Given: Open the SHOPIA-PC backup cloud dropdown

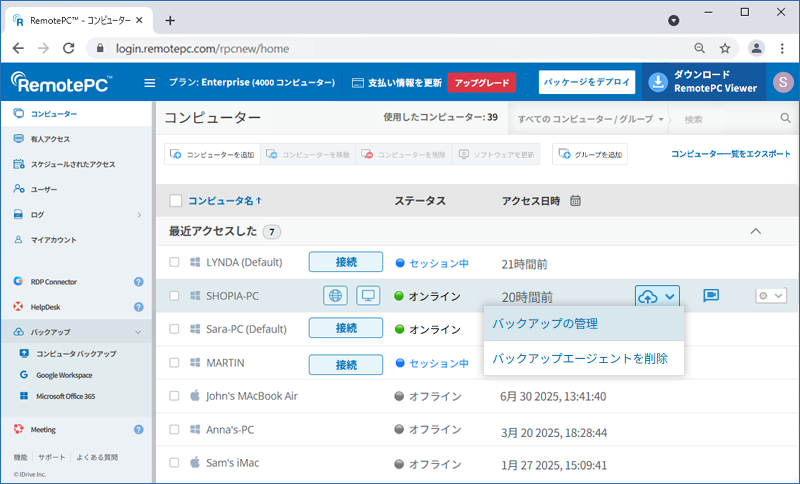Looking at the screenshot, I should coord(657,296).
